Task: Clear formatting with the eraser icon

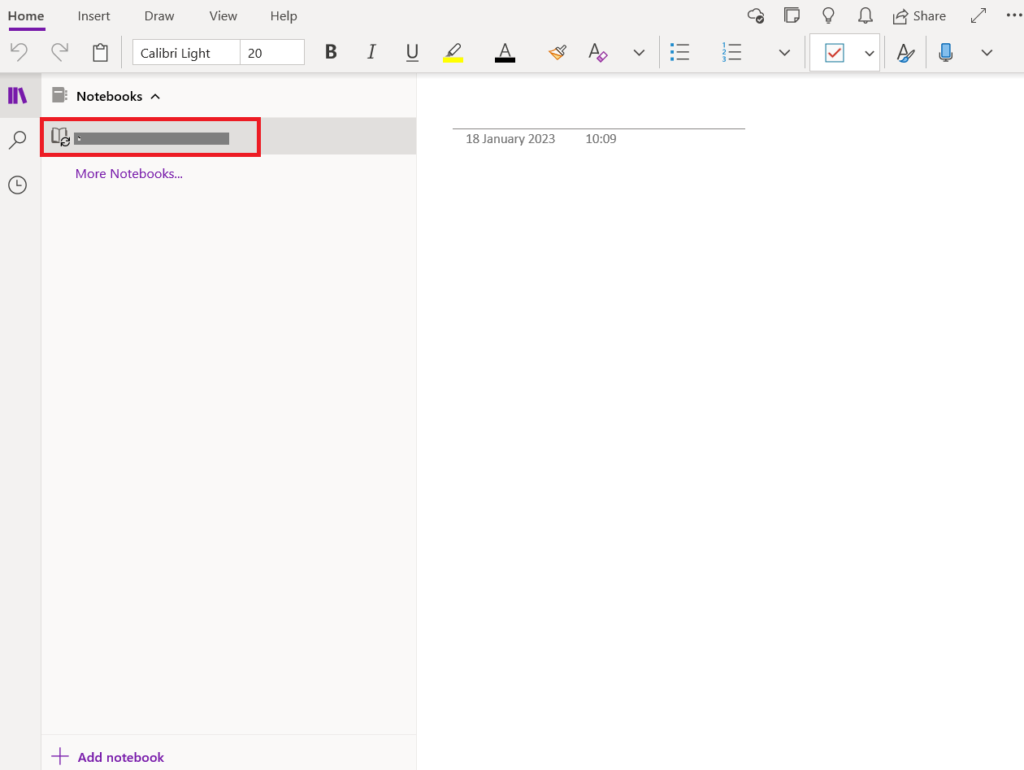Action: tap(598, 52)
